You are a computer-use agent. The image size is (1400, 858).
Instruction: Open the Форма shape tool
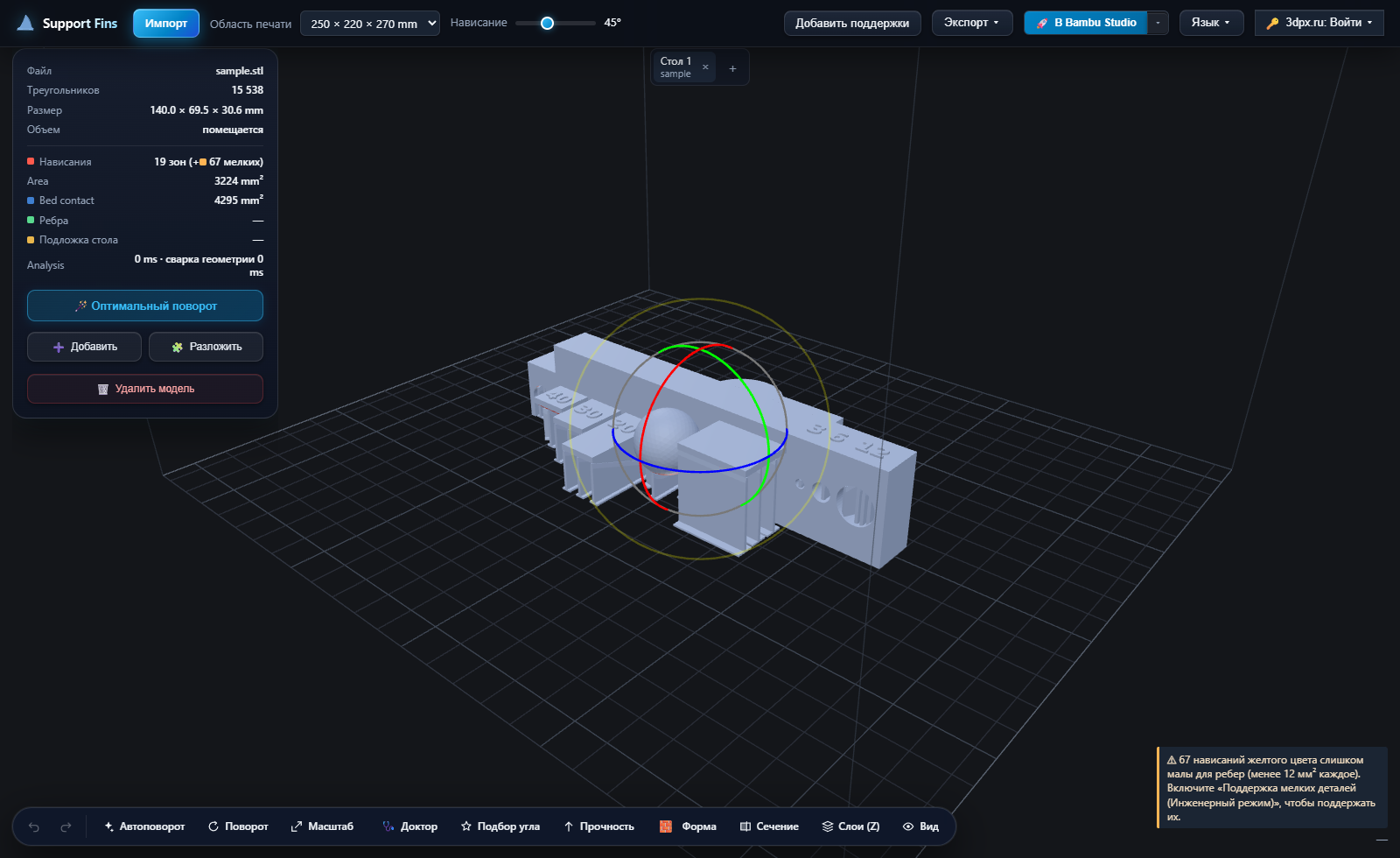click(688, 826)
